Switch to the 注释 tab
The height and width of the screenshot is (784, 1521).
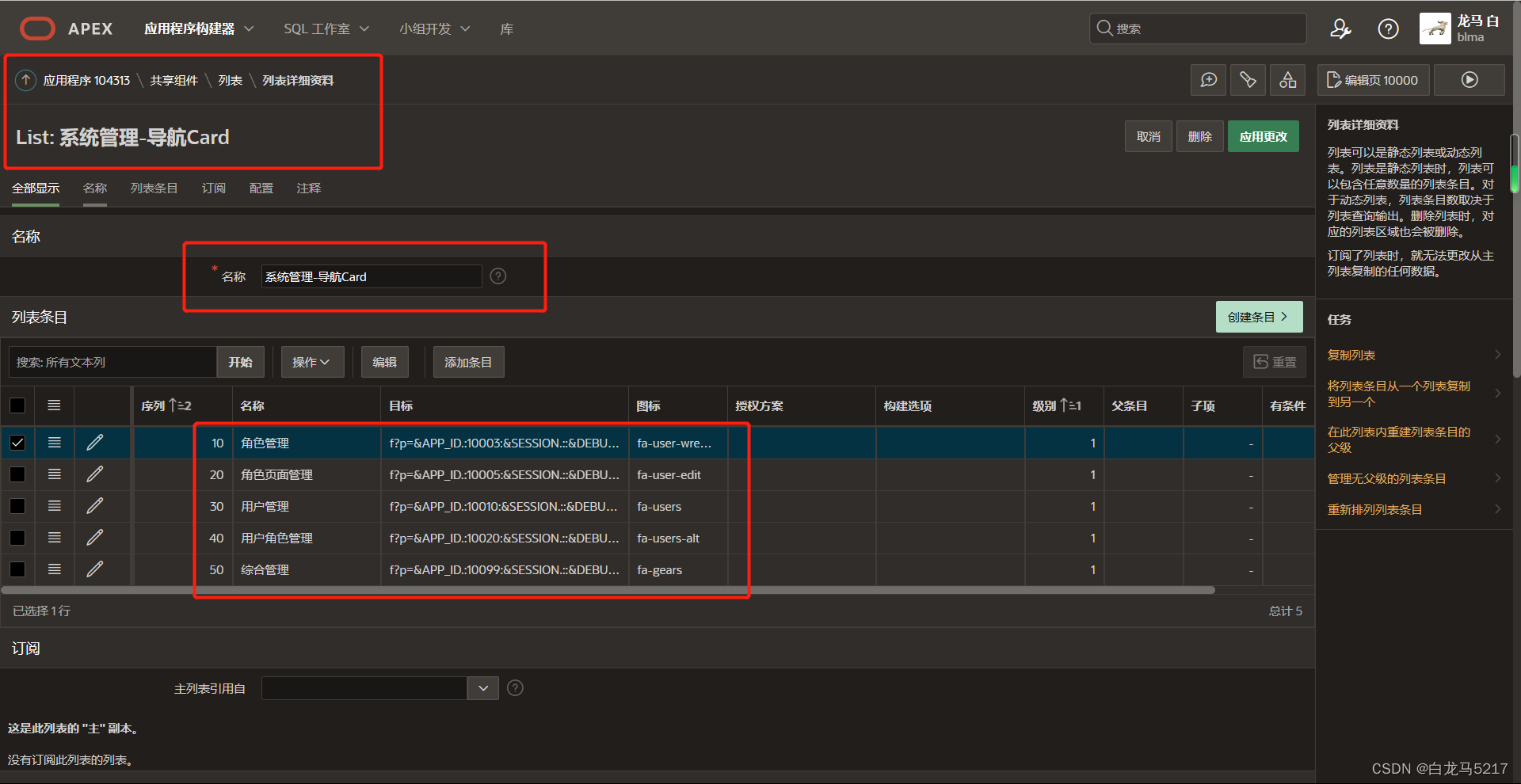309,188
